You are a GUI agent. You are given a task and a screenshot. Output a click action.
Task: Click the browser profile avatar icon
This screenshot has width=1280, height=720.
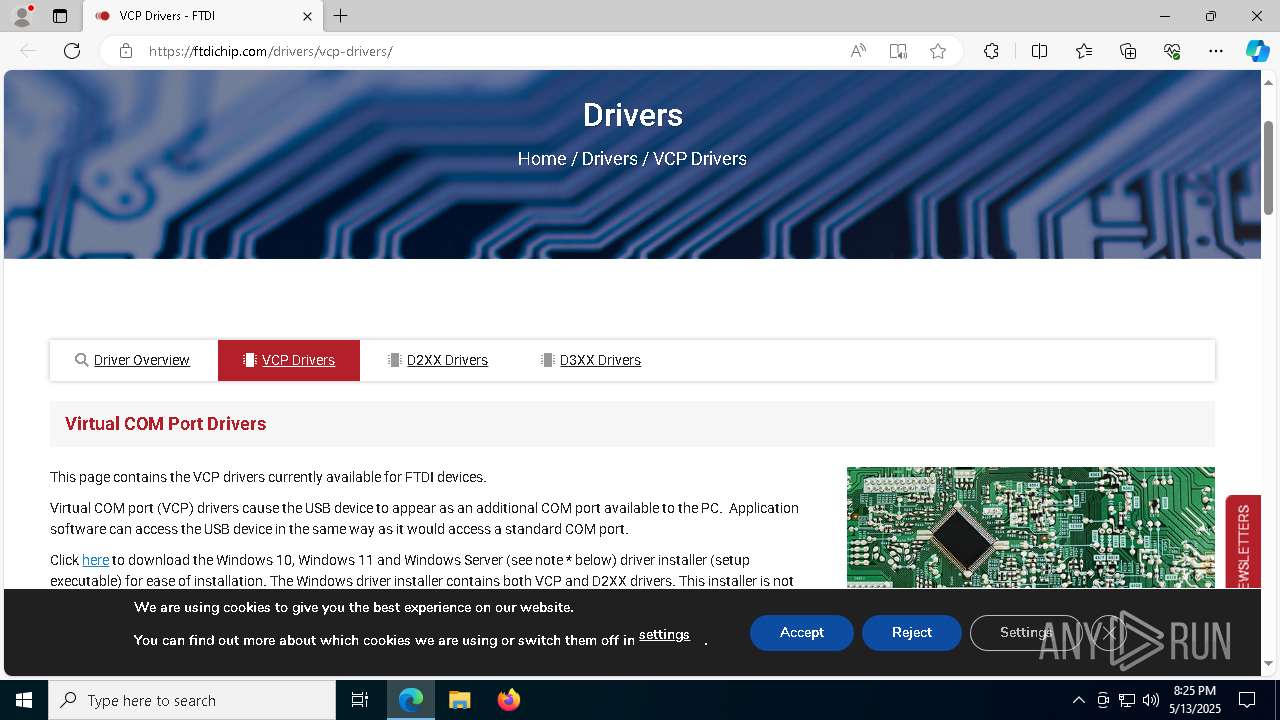coord(21,16)
